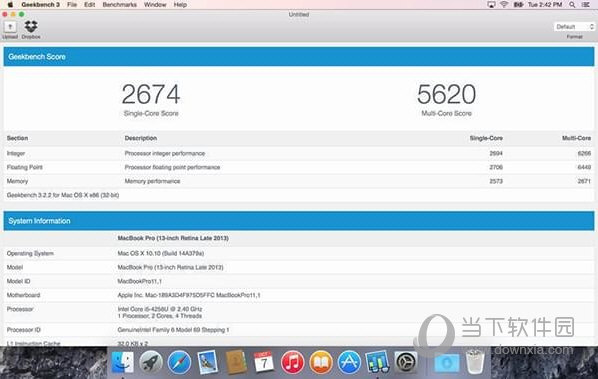598x379 pixels.
Task: Open Launchpad rocket icon in Dock
Action: (151, 362)
